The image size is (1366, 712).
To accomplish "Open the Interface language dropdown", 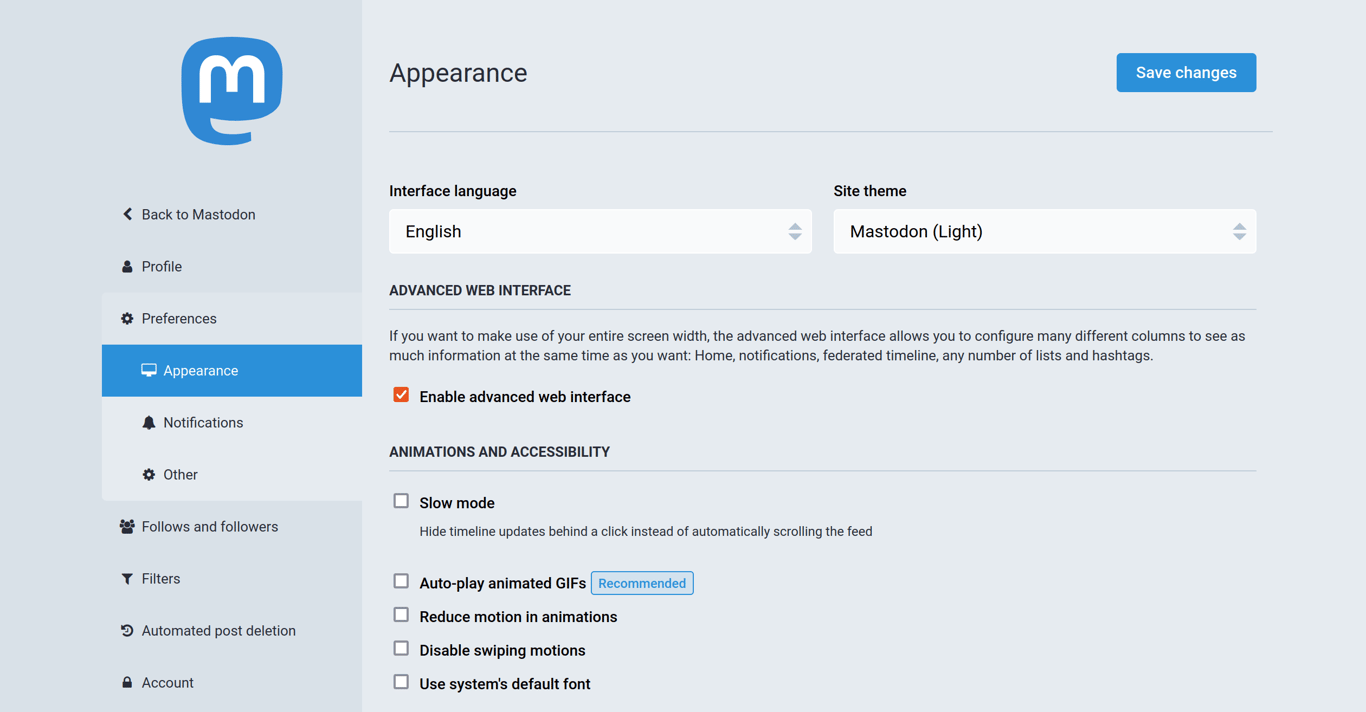I will (600, 232).
